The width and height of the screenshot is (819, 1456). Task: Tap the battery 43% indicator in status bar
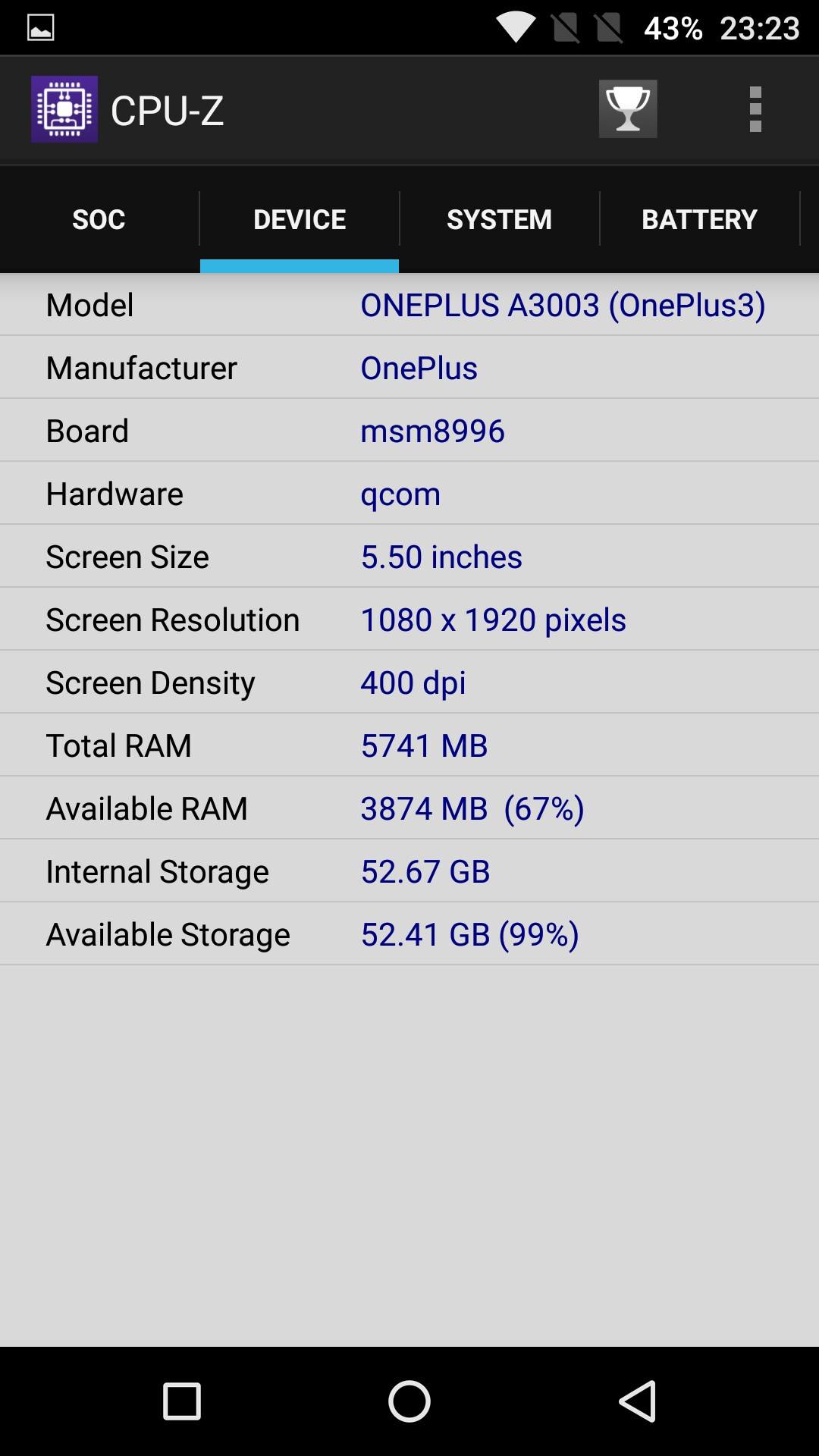tap(673, 28)
